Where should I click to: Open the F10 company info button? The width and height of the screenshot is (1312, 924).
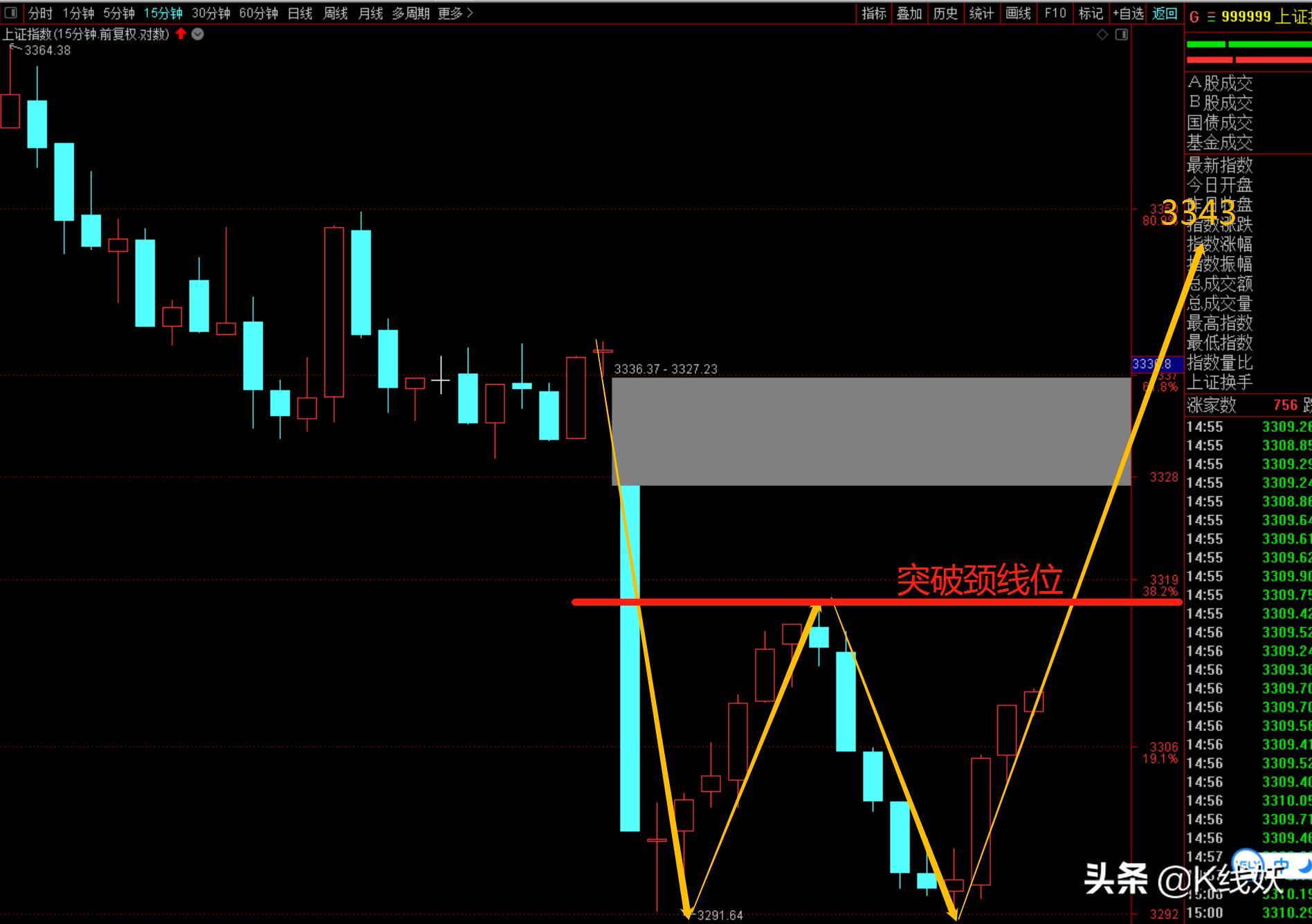[1055, 13]
